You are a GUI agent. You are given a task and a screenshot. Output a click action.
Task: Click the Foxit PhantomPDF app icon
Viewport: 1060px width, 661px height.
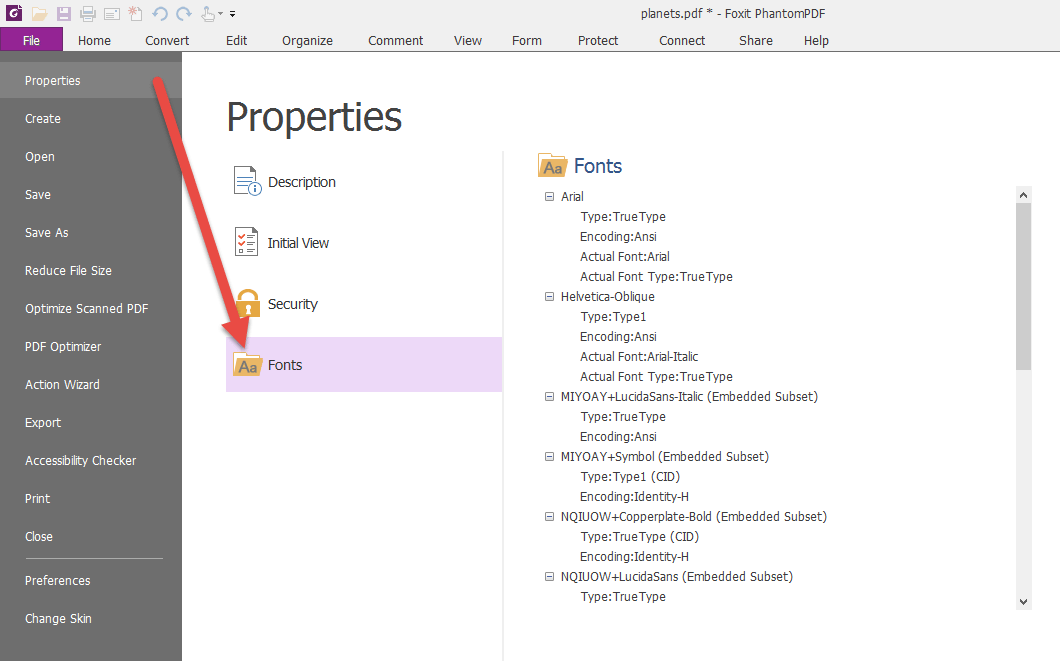[x=14, y=13]
